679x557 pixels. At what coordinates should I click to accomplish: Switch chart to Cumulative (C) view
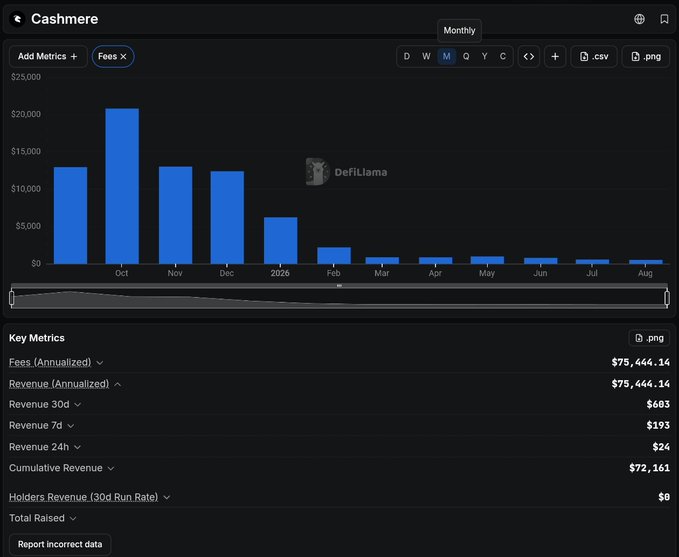point(503,56)
